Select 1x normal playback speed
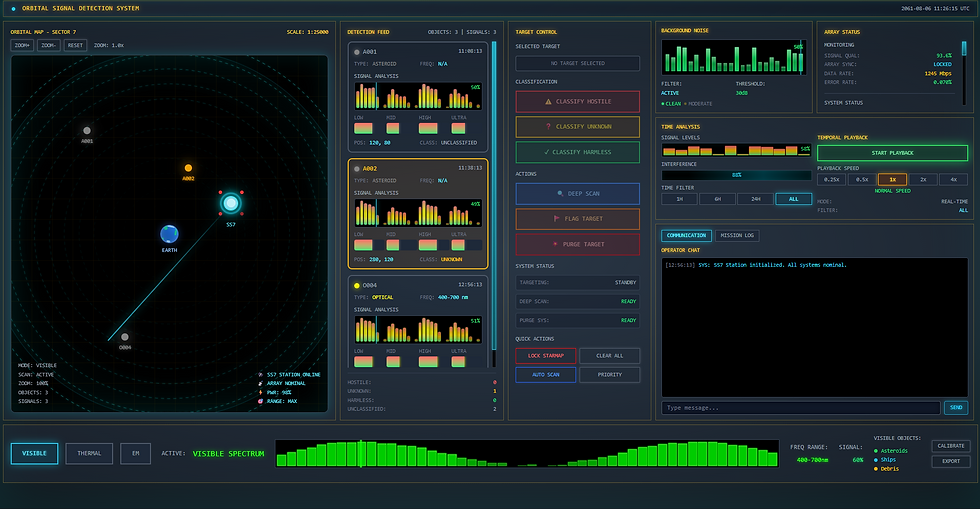This screenshot has height=509, width=980. coord(892,179)
